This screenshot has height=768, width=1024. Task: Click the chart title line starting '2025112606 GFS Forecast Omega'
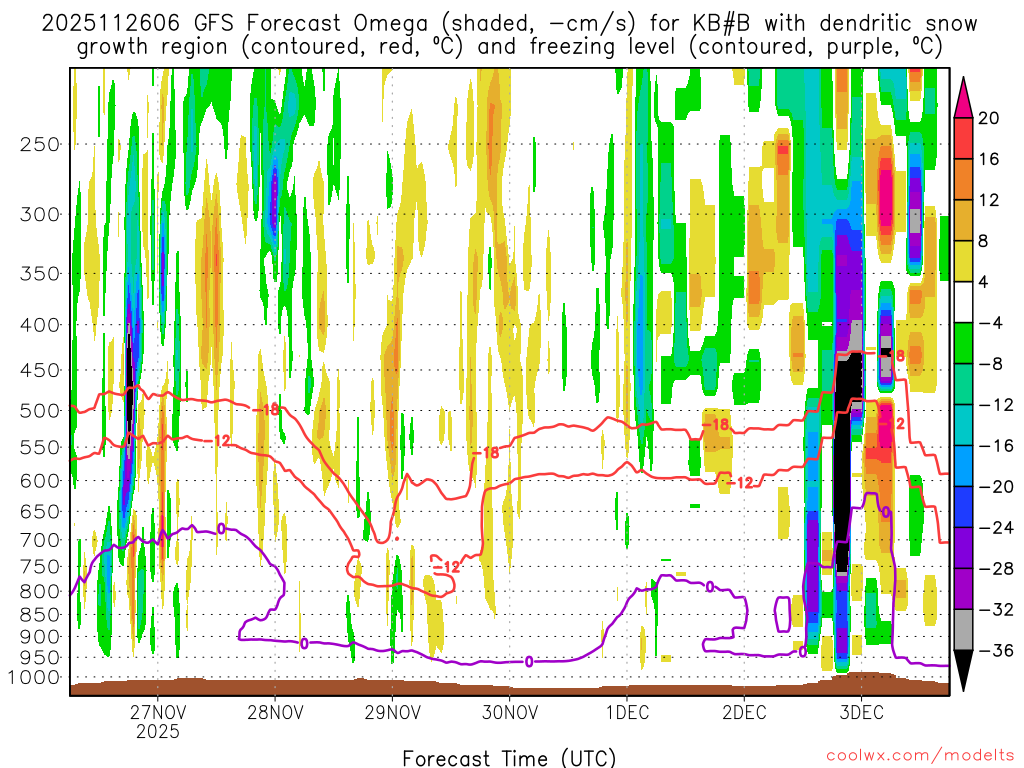click(509, 23)
